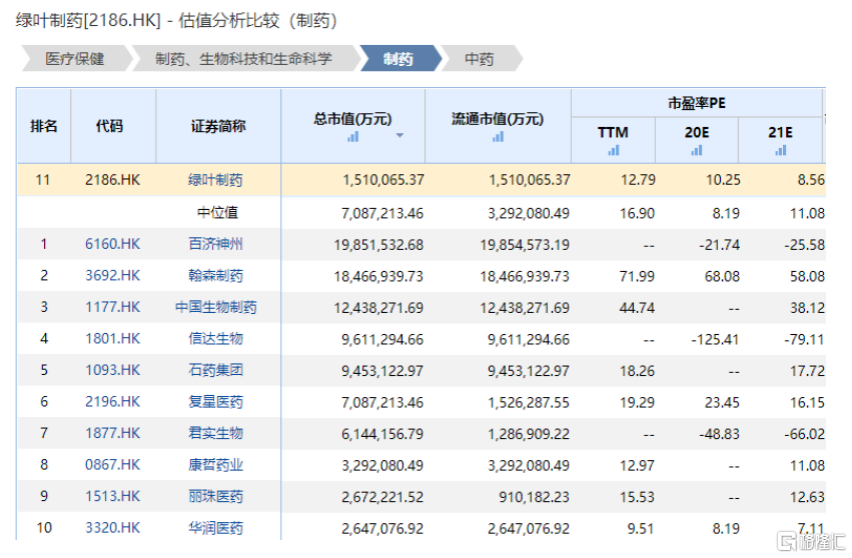Click the 排名 column header
The image size is (852, 558).
44,126
